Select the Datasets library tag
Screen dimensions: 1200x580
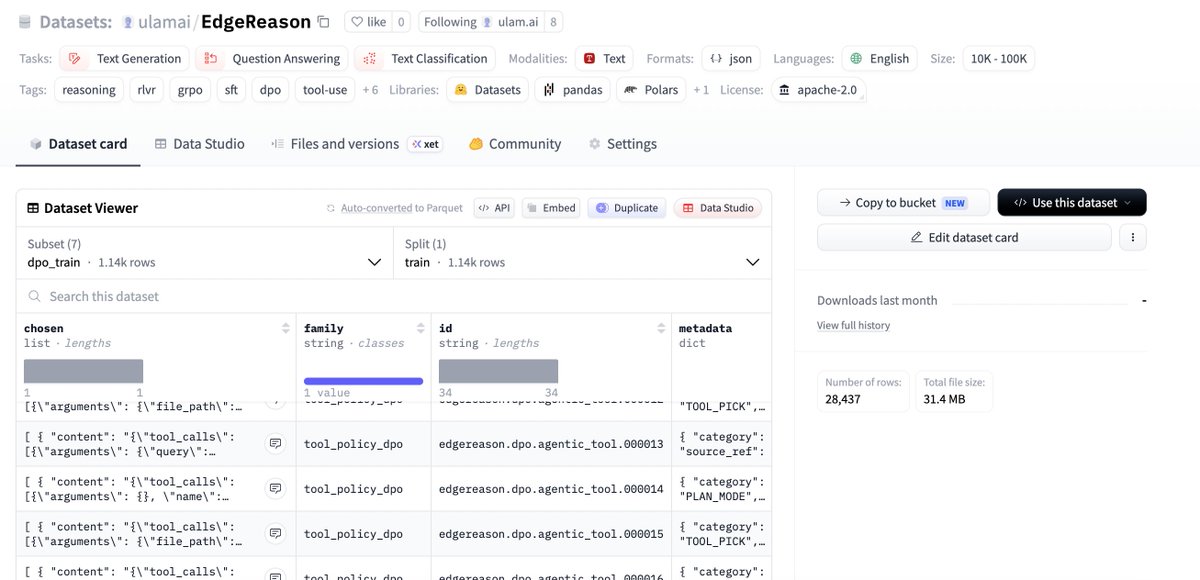tap(487, 89)
